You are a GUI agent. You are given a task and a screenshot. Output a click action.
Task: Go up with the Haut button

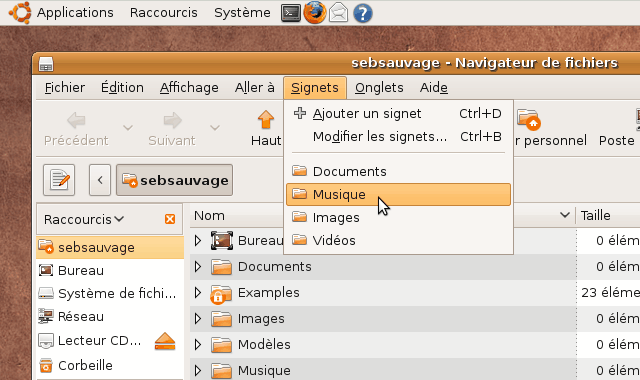266,129
